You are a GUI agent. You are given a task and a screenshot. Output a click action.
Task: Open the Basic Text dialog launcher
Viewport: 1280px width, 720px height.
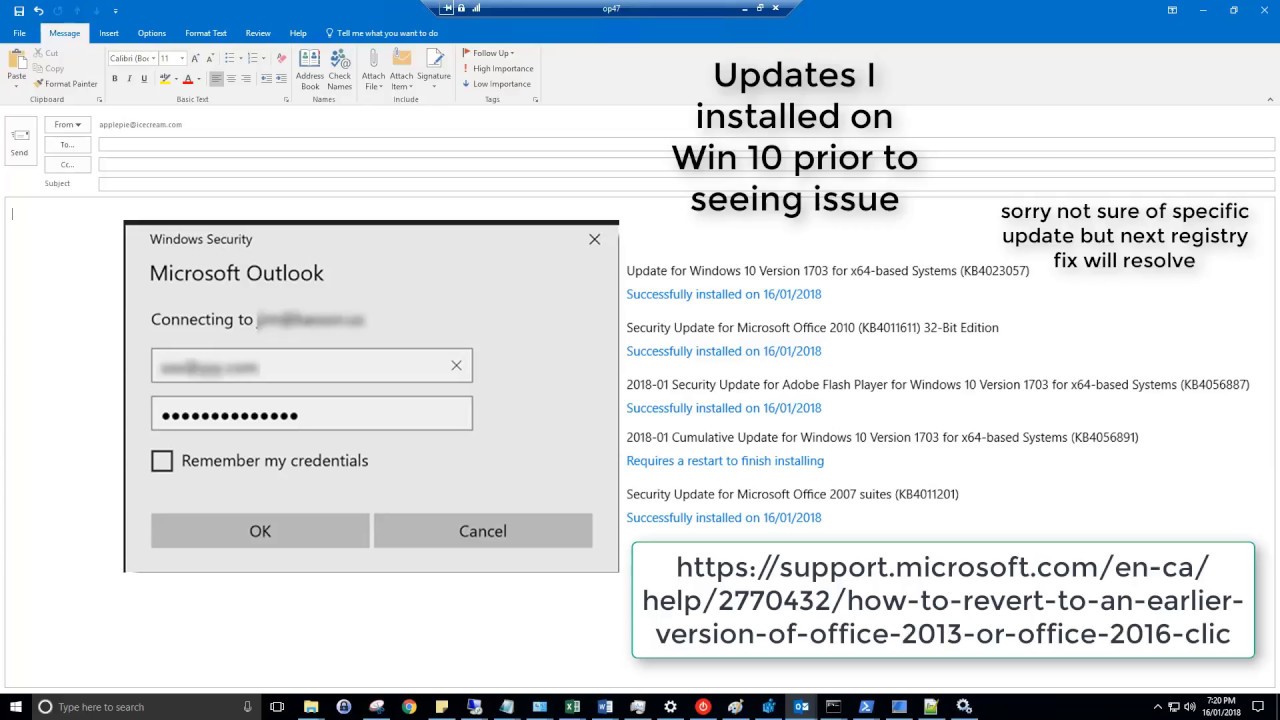click(x=286, y=100)
